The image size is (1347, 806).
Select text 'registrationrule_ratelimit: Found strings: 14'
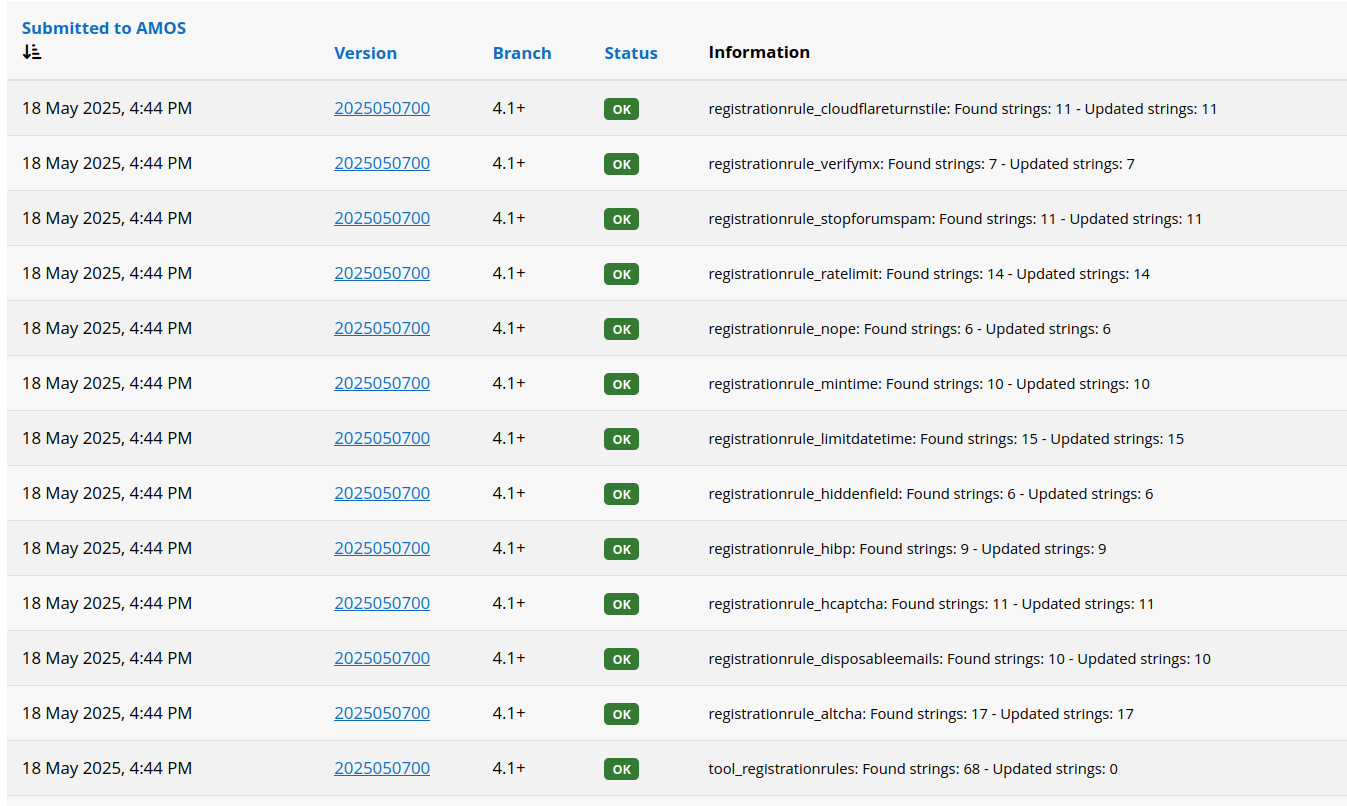856,274
